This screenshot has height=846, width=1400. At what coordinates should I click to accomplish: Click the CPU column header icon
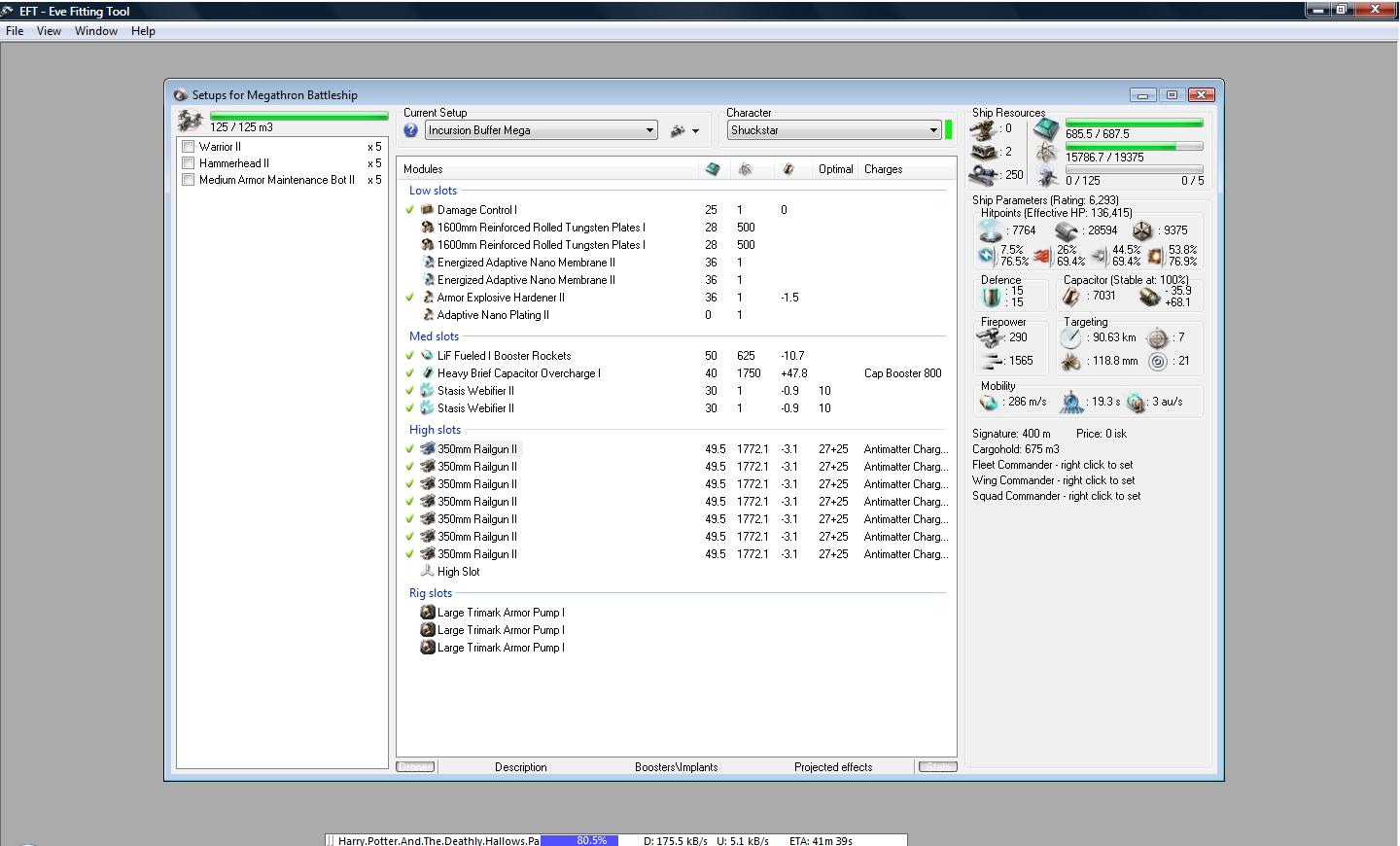click(713, 169)
